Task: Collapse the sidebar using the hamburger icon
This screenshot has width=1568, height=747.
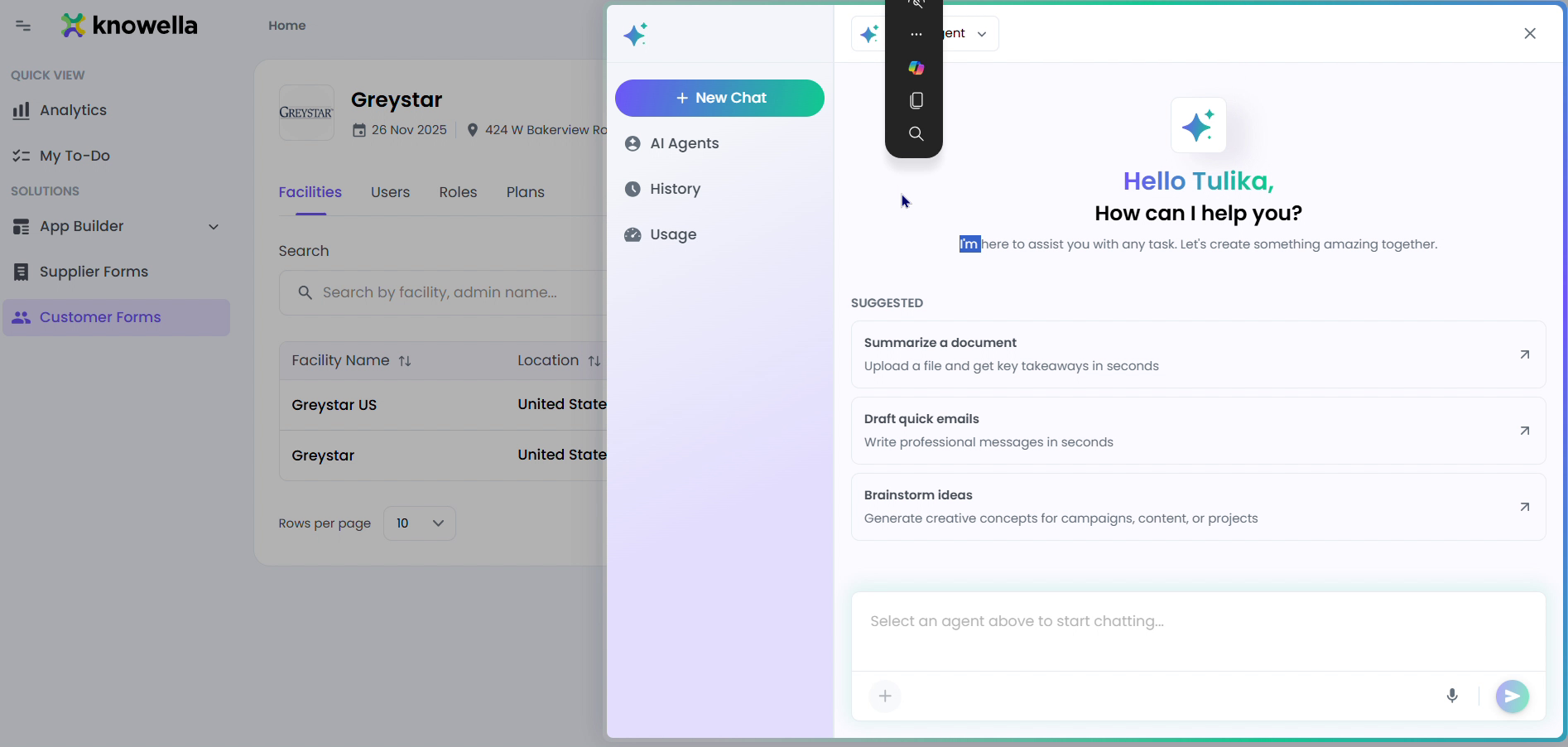Action: pos(23,26)
